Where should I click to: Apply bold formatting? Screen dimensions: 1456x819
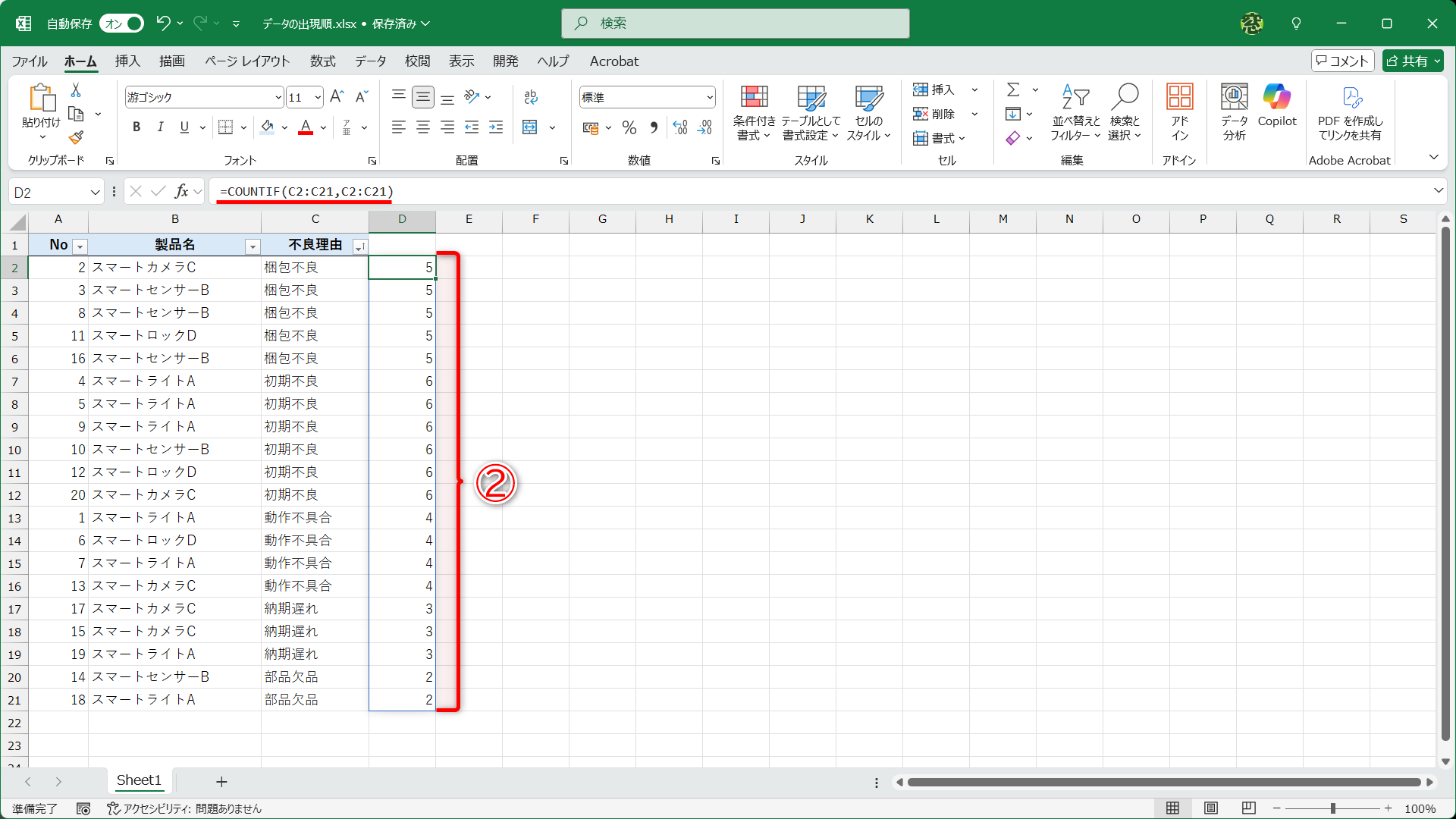pos(136,127)
